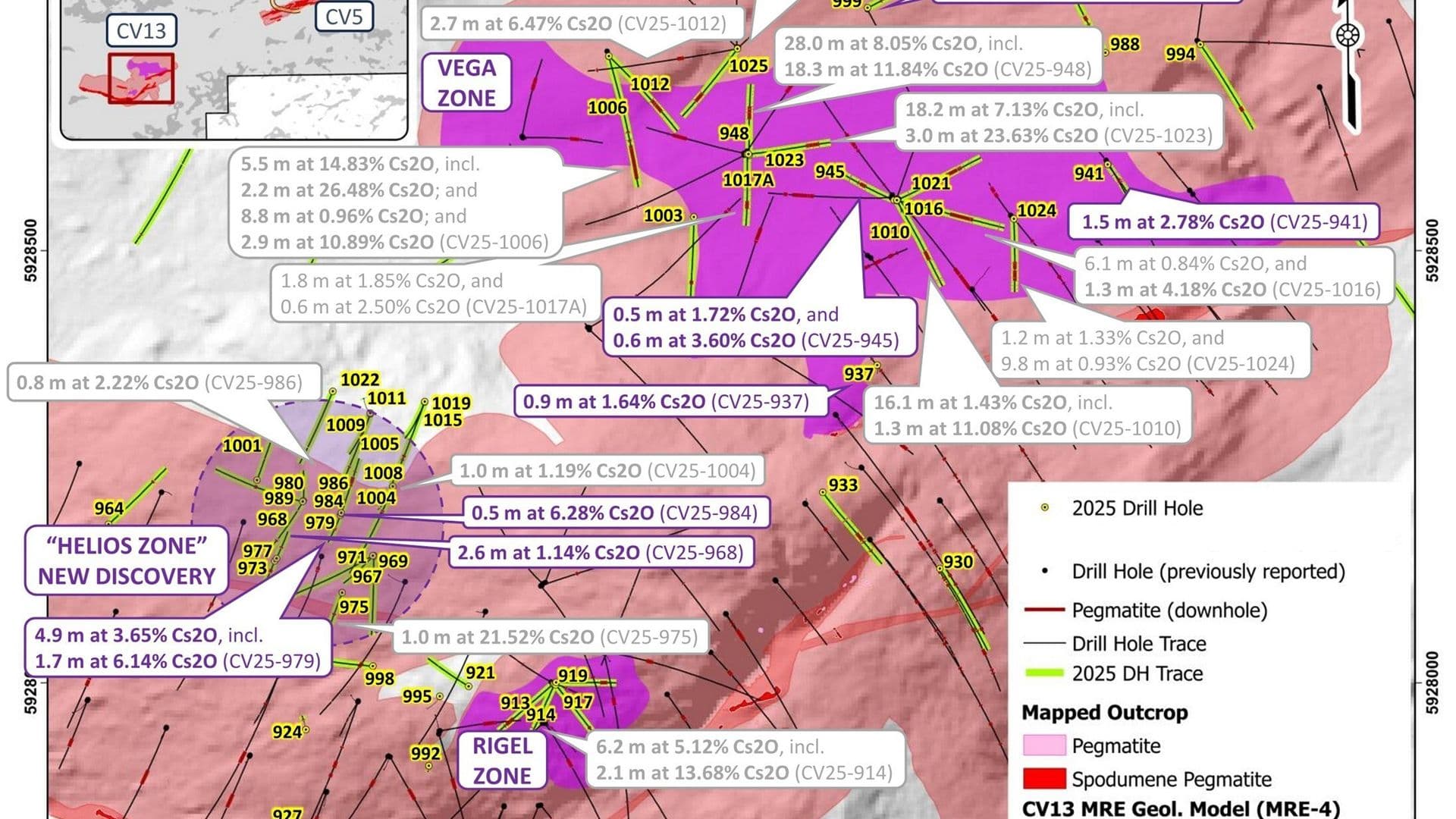
Task: Toggle the RIGEL ZONE label display
Action: [x=504, y=761]
